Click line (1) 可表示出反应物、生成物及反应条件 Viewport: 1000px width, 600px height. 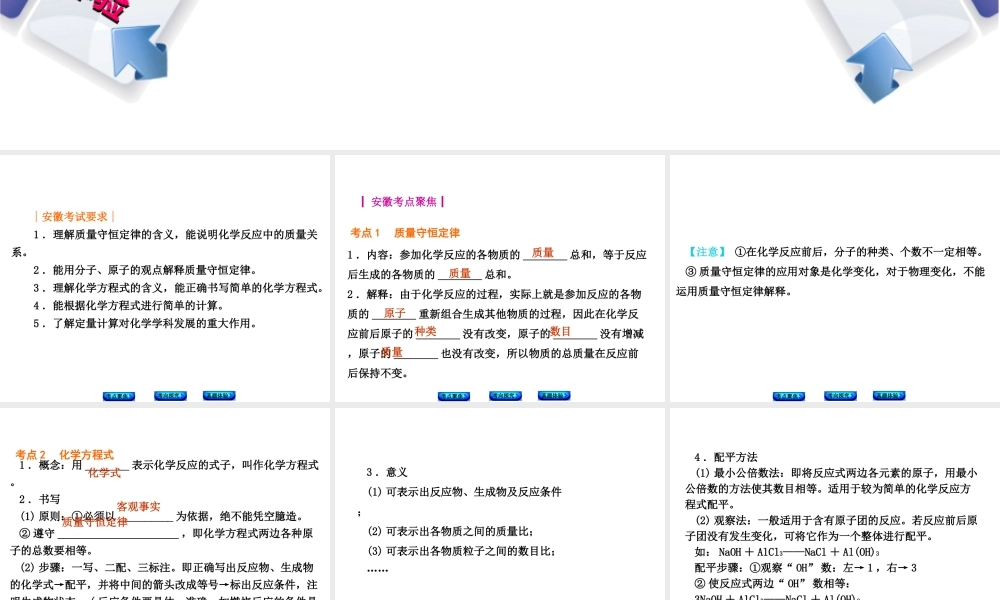tap(465, 492)
